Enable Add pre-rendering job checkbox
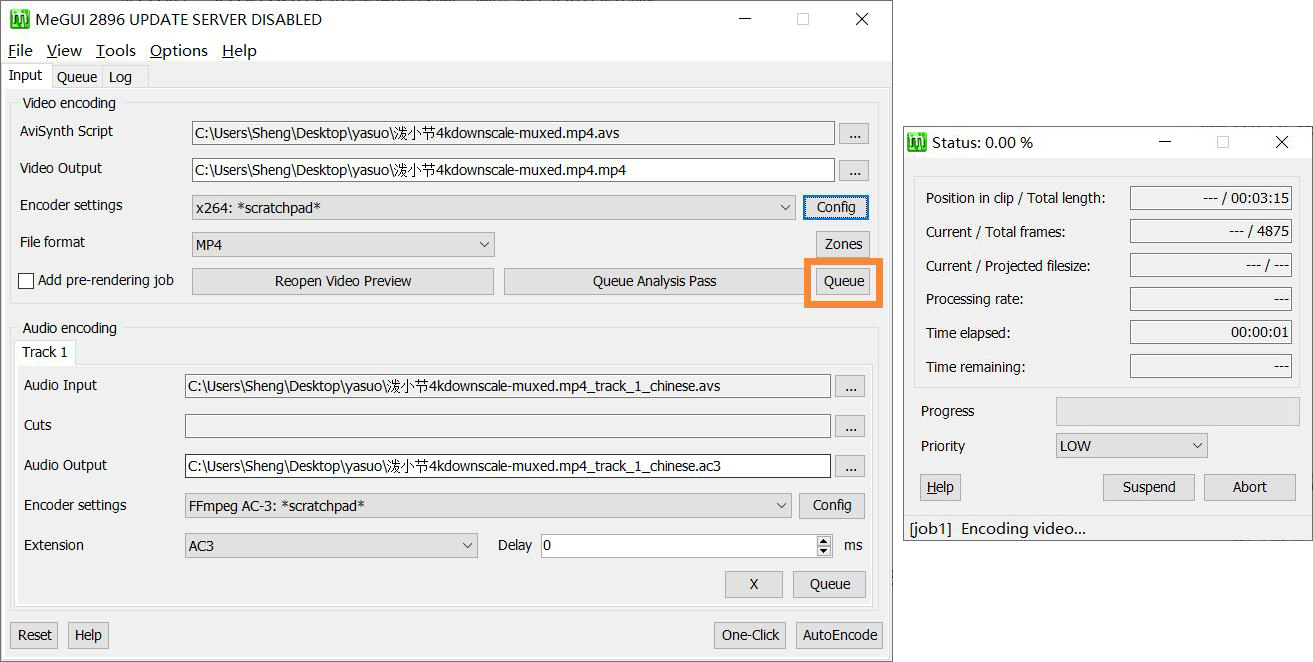 (x=26, y=282)
